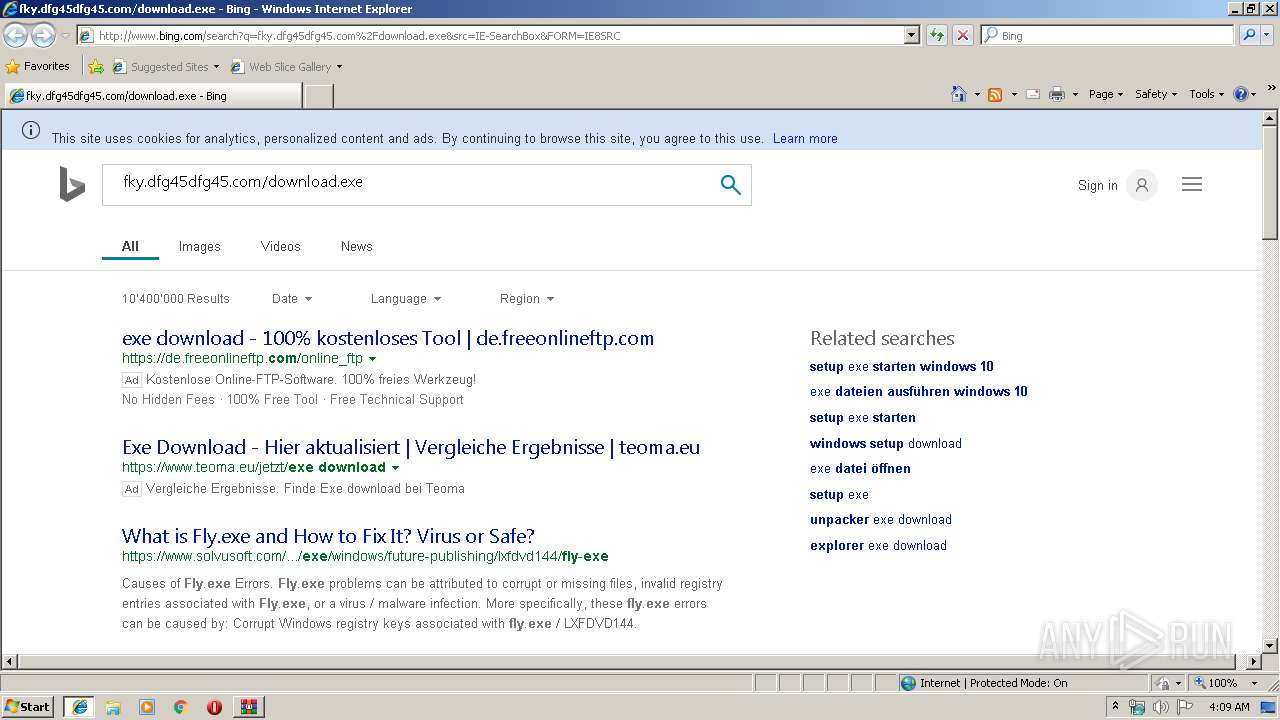The image size is (1280, 720).
Task: Open Favorites star button
Action: coord(38,66)
